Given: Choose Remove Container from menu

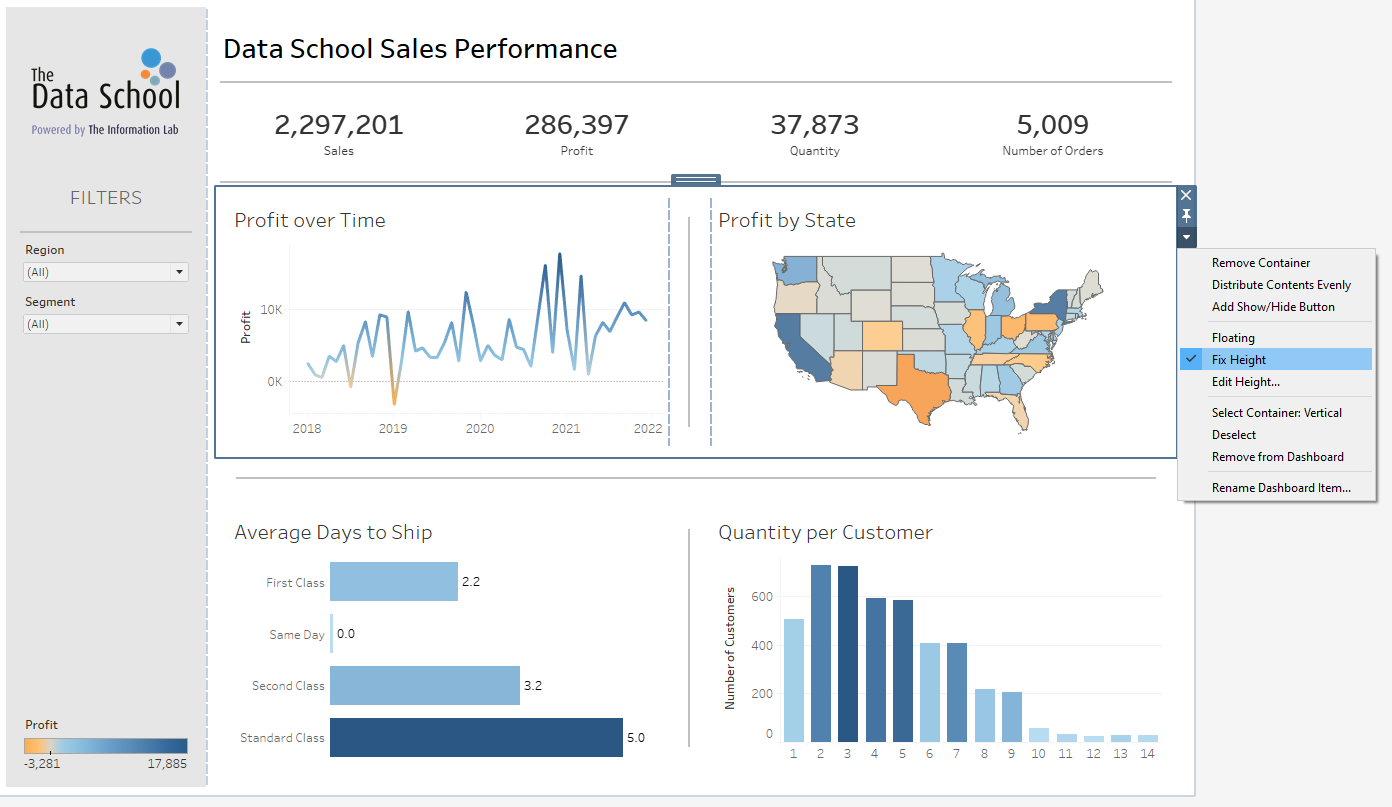Looking at the screenshot, I should (x=1260, y=263).
